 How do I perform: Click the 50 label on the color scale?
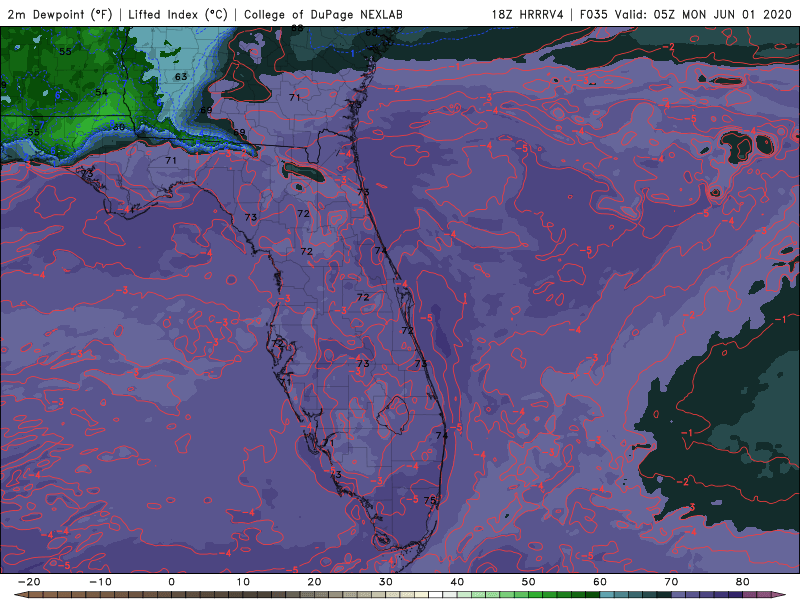(x=529, y=582)
